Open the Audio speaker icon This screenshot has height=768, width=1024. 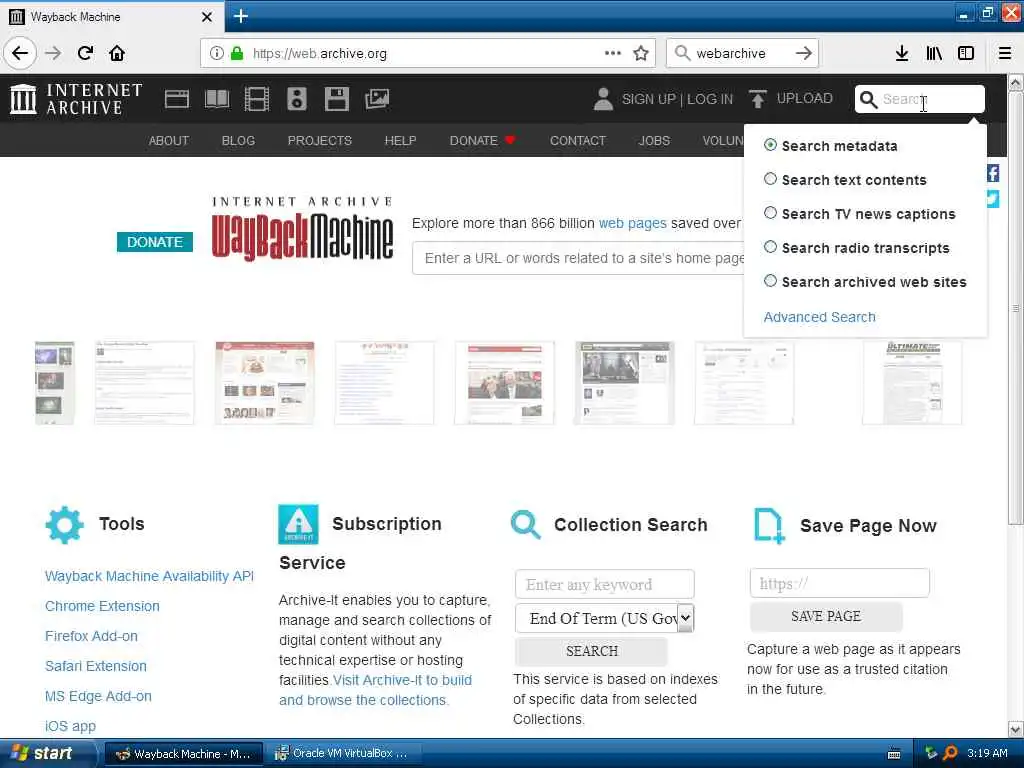click(296, 99)
